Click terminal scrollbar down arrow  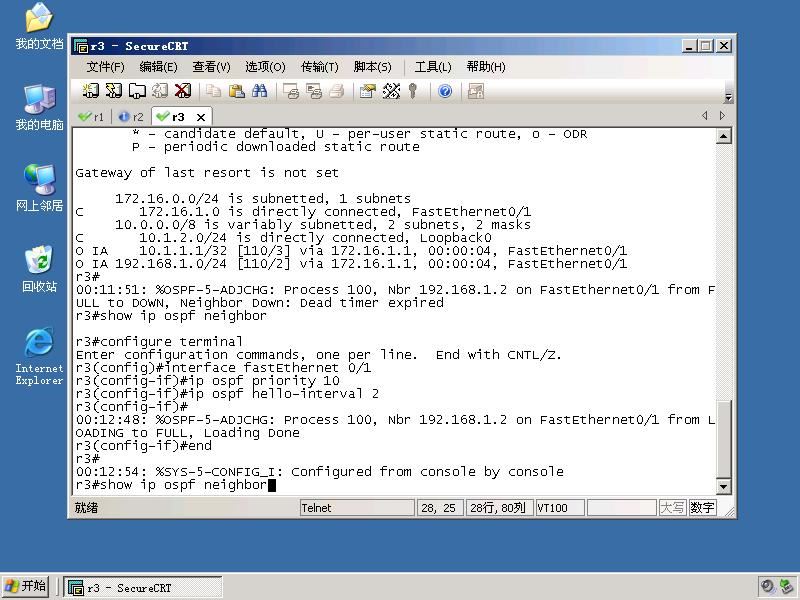(x=723, y=487)
